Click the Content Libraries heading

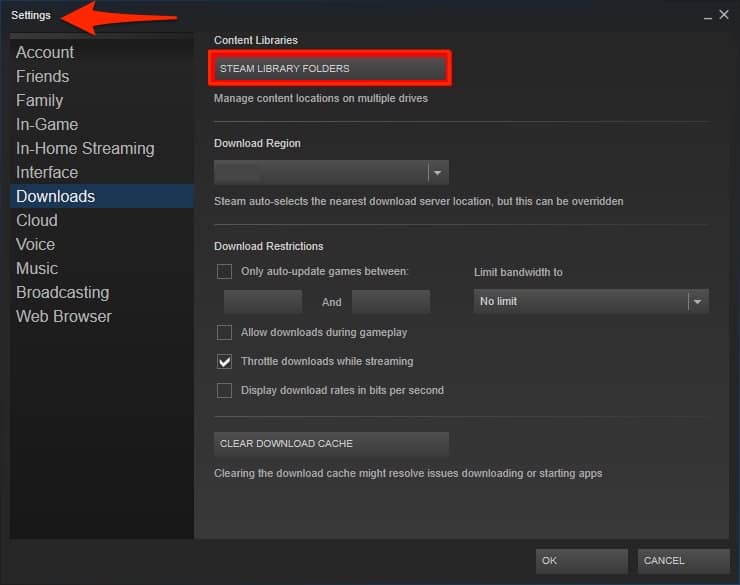click(x=256, y=41)
